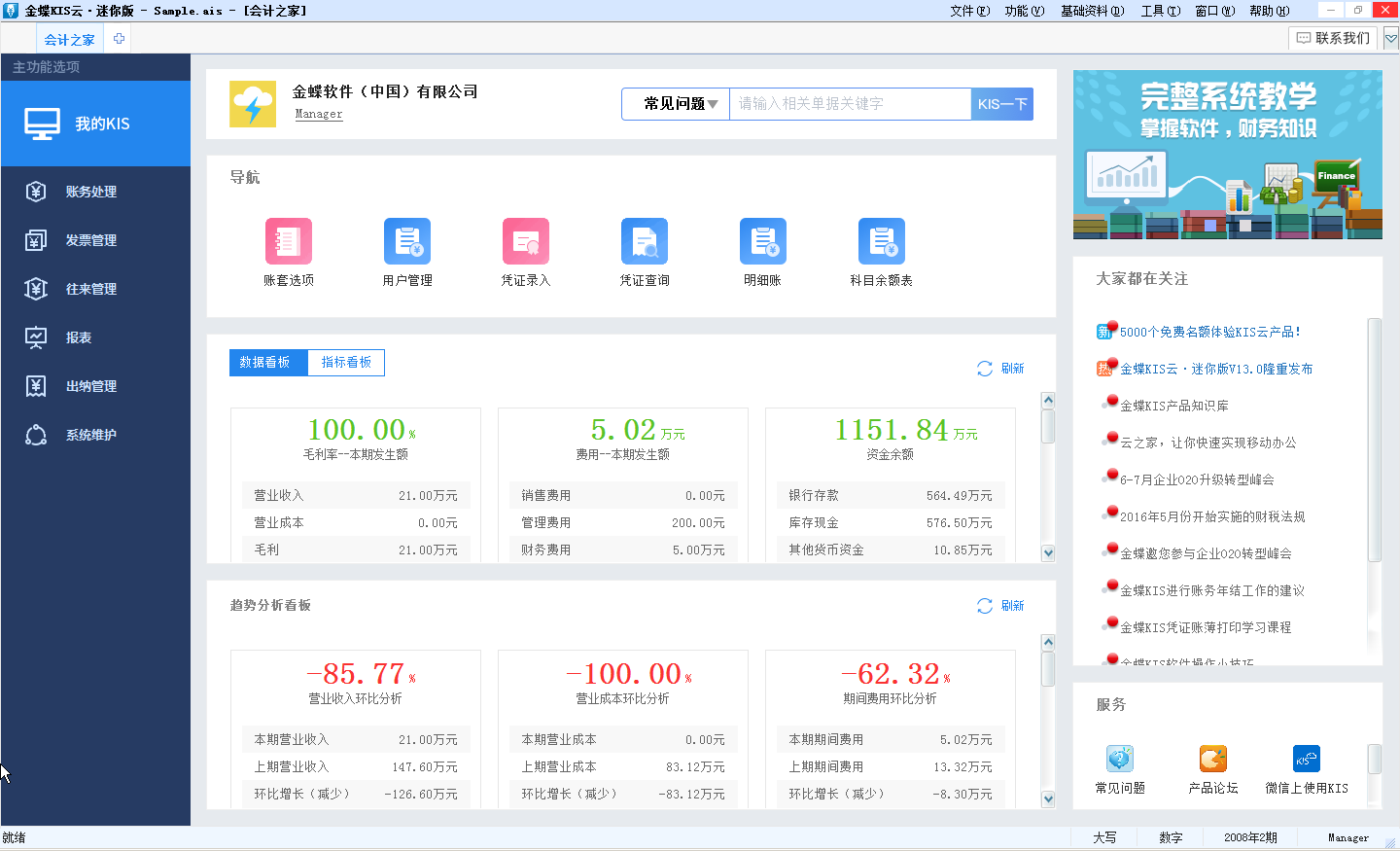
Task: Click the 我的KIS monitor icon
Action: (43, 124)
